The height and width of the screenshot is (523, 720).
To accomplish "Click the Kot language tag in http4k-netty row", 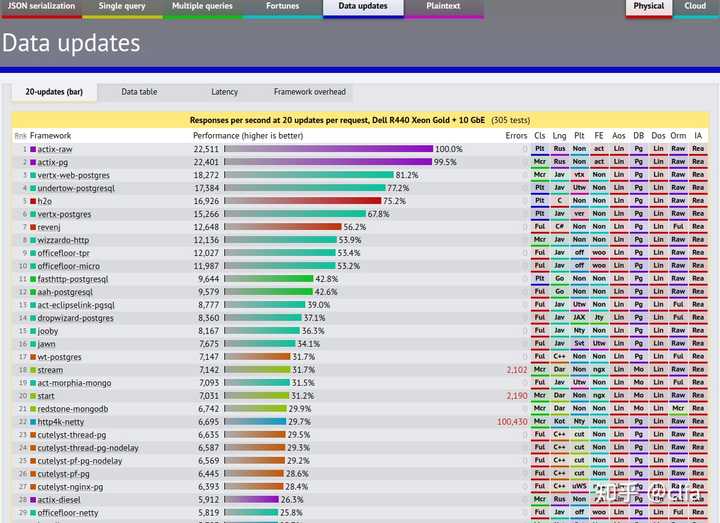I will [x=559, y=422].
